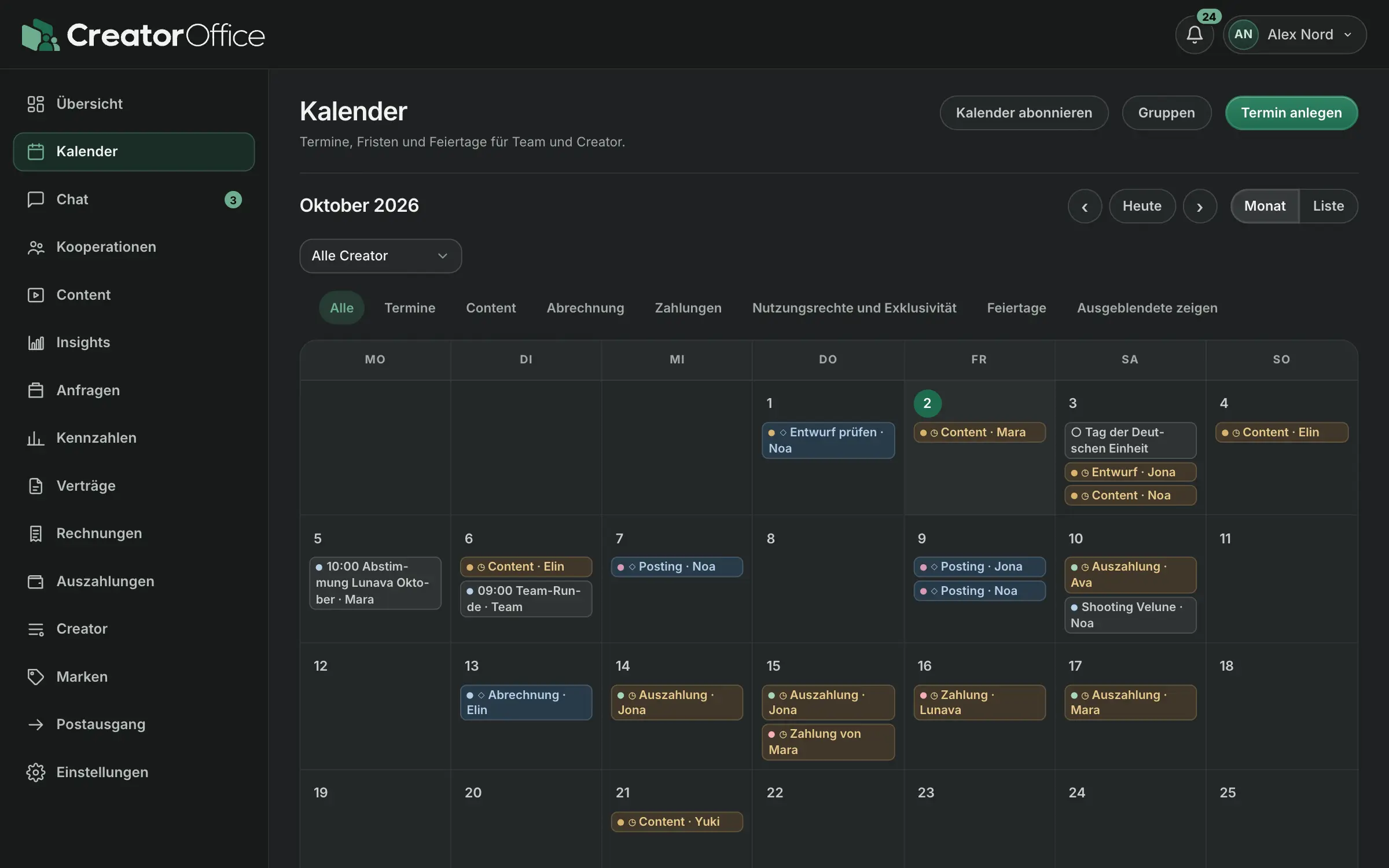Open the notifications bell

(x=1194, y=35)
